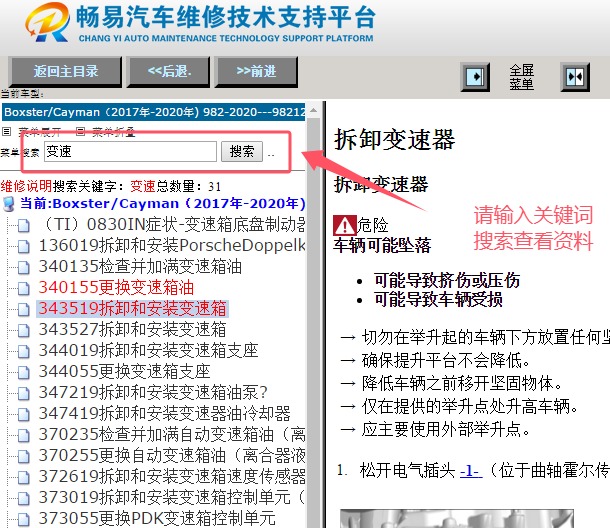Open 373019拆卸和安装变速箱控制单元
Image resolution: width=610 pixels, height=528 pixels.
172,498
